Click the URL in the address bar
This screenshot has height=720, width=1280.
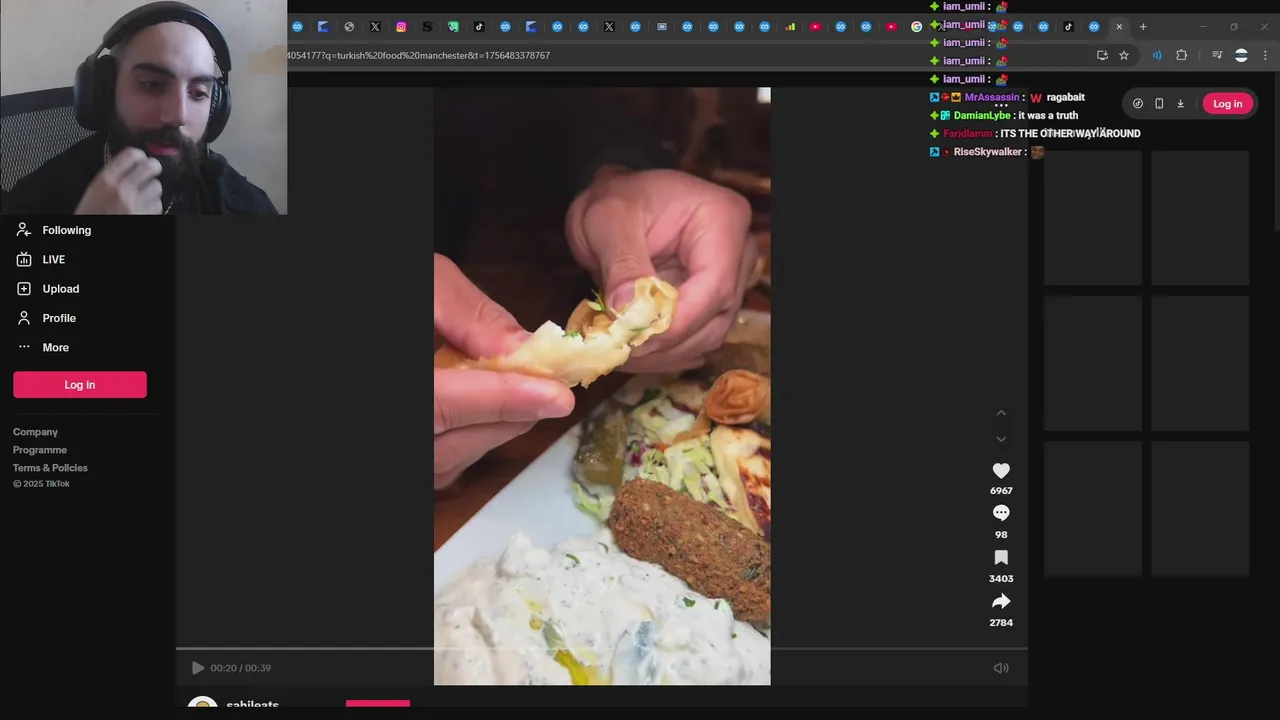(419, 55)
